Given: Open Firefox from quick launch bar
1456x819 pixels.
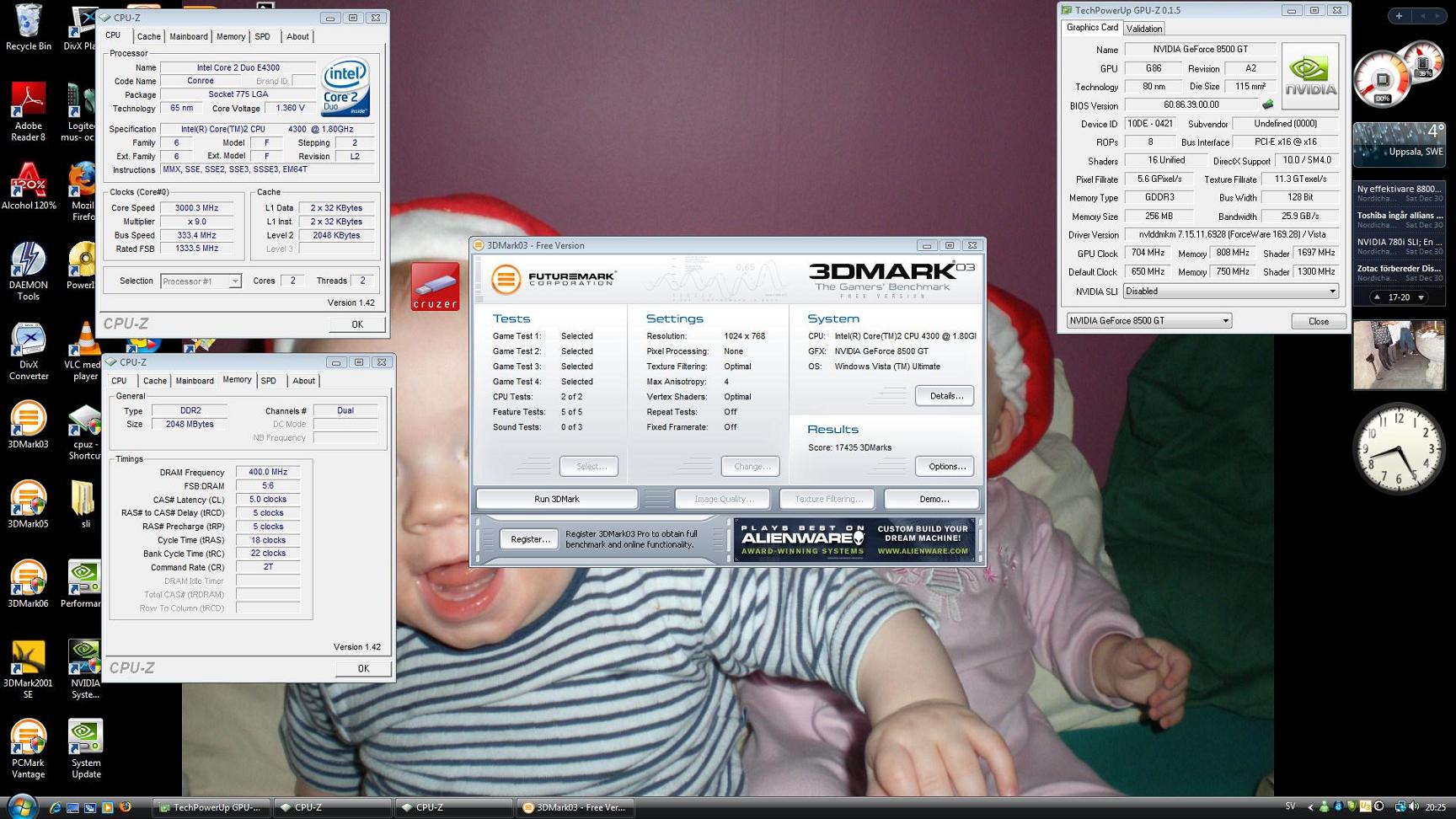Looking at the screenshot, I should (125, 807).
